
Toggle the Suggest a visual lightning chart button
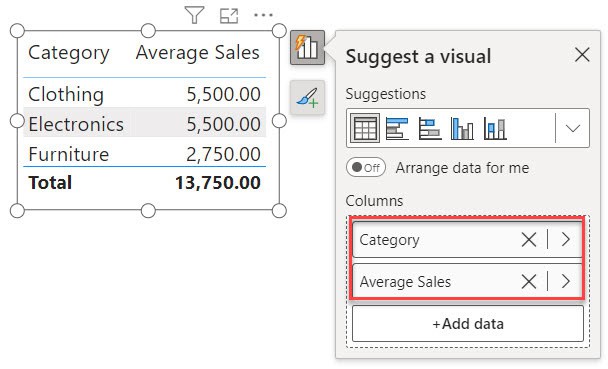pyautogui.click(x=307, y=47)
